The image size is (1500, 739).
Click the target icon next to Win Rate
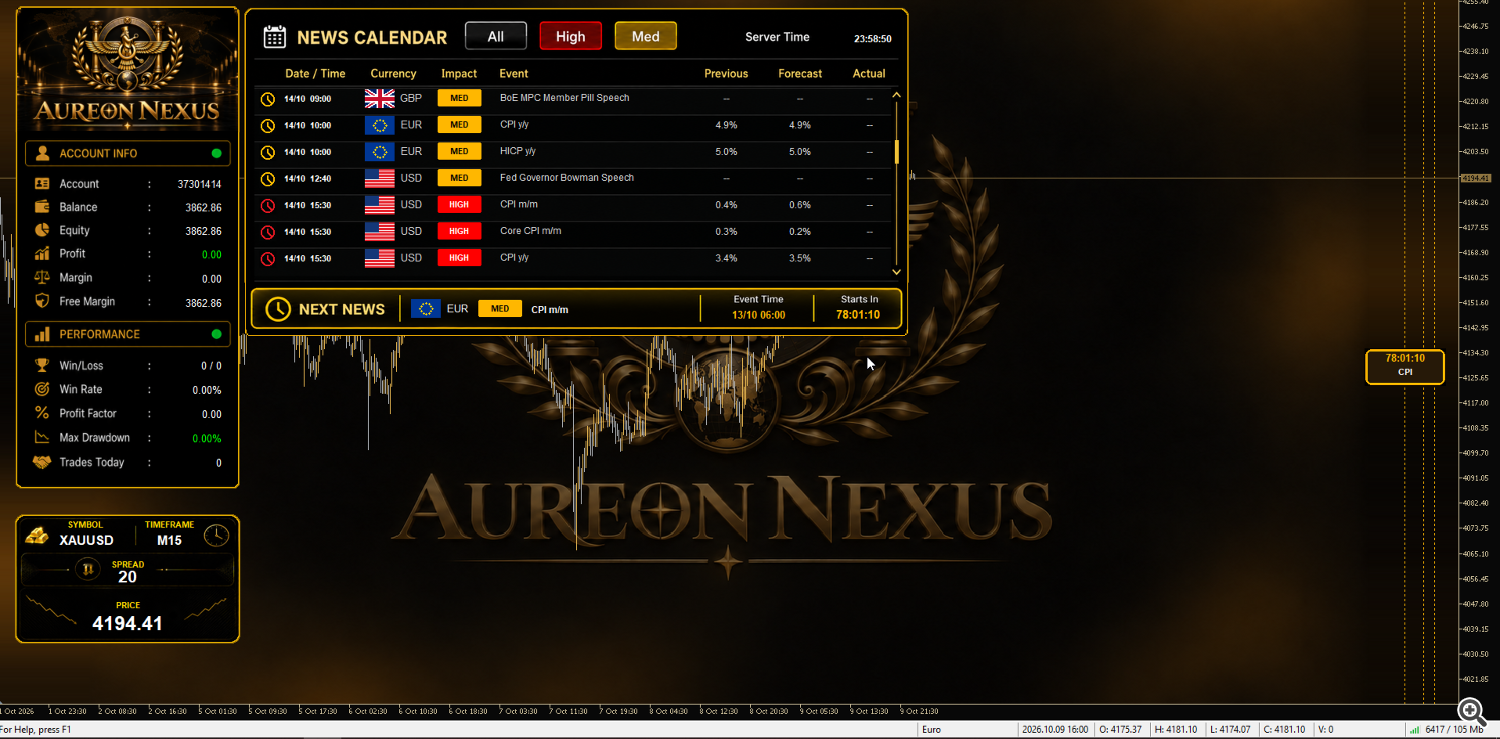pyautogui.click(x=42, y=389)
